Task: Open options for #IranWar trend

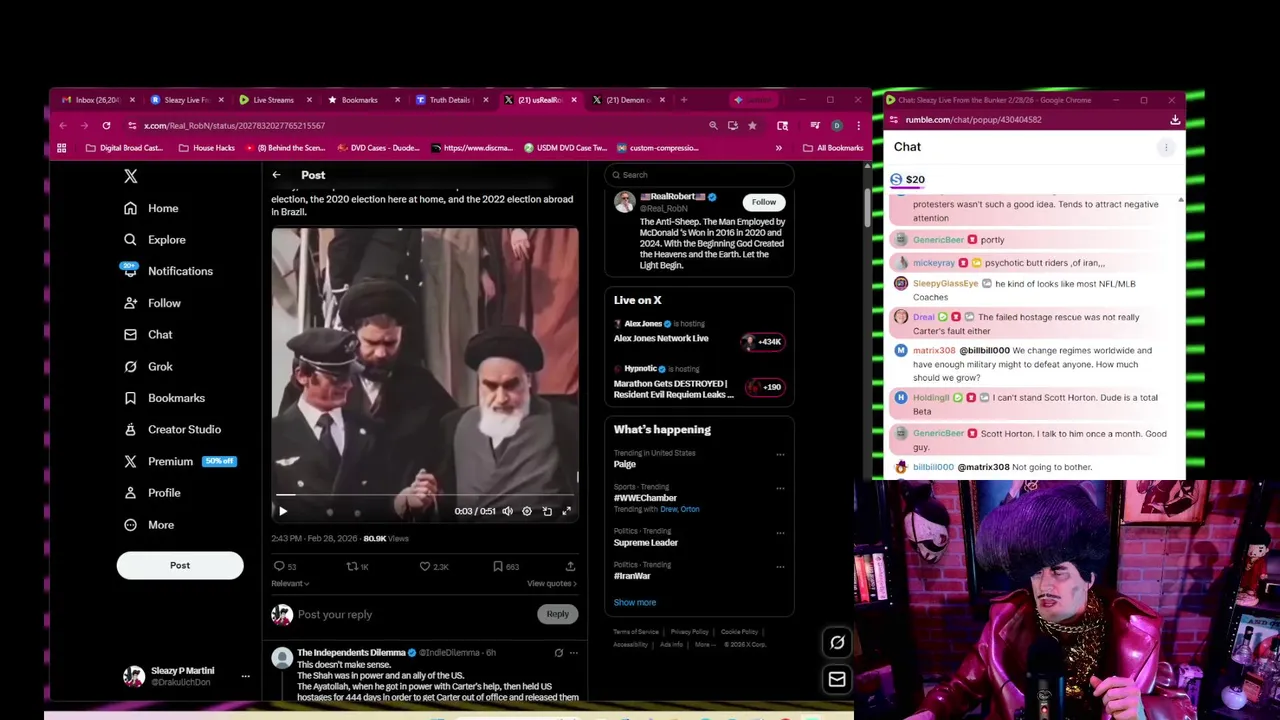Action: pyautogui.click(x=780, y=567)
